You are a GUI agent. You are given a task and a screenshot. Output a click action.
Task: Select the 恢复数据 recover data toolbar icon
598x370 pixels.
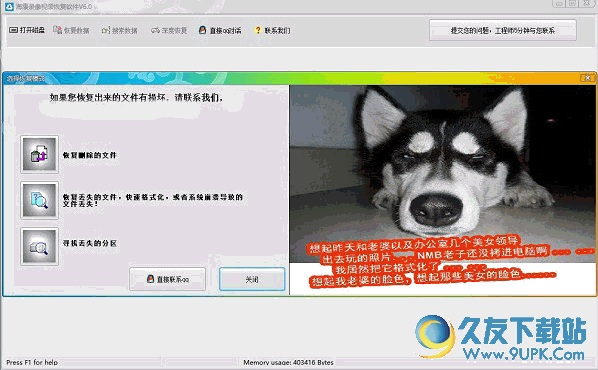(57, 30)
